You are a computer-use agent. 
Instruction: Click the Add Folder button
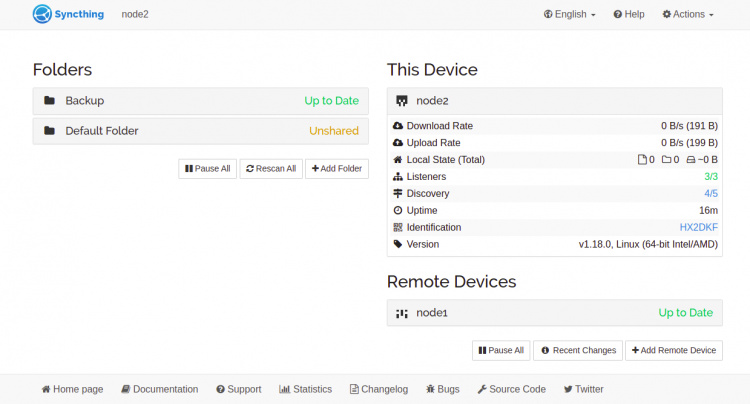point(337,169)
